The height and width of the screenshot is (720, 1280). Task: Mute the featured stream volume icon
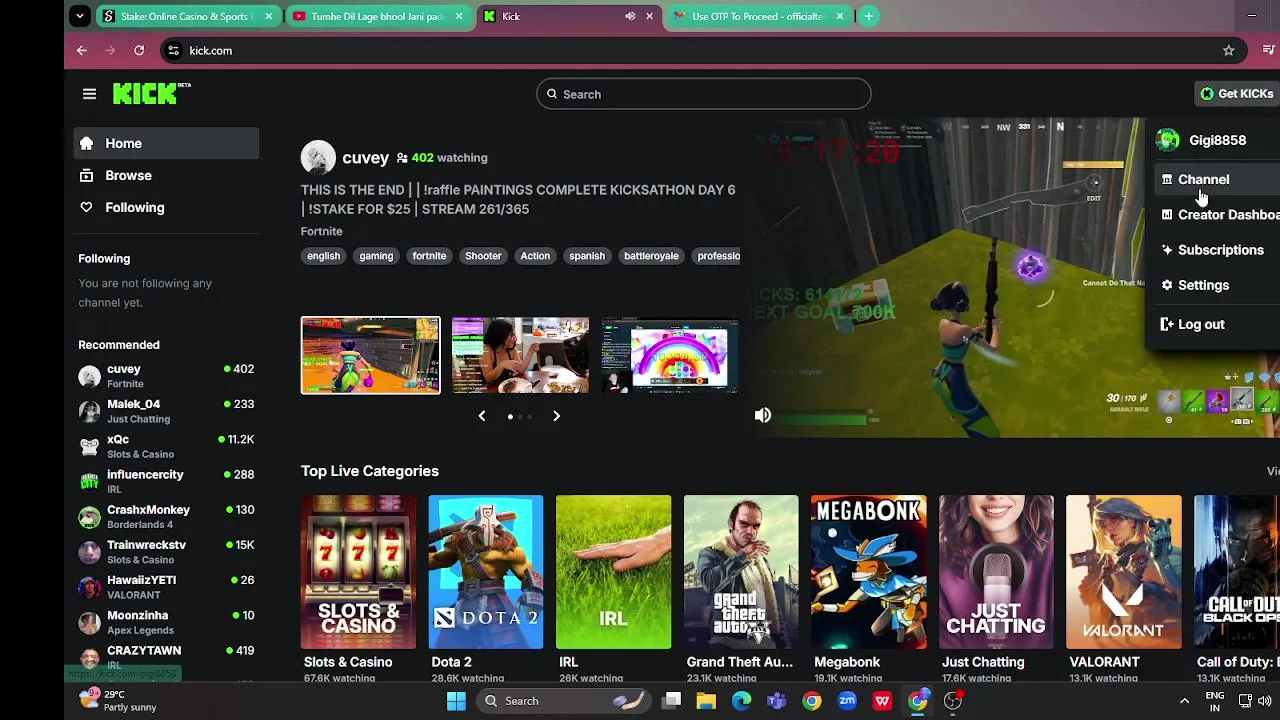pyautogui.click(x=763, y=415)
